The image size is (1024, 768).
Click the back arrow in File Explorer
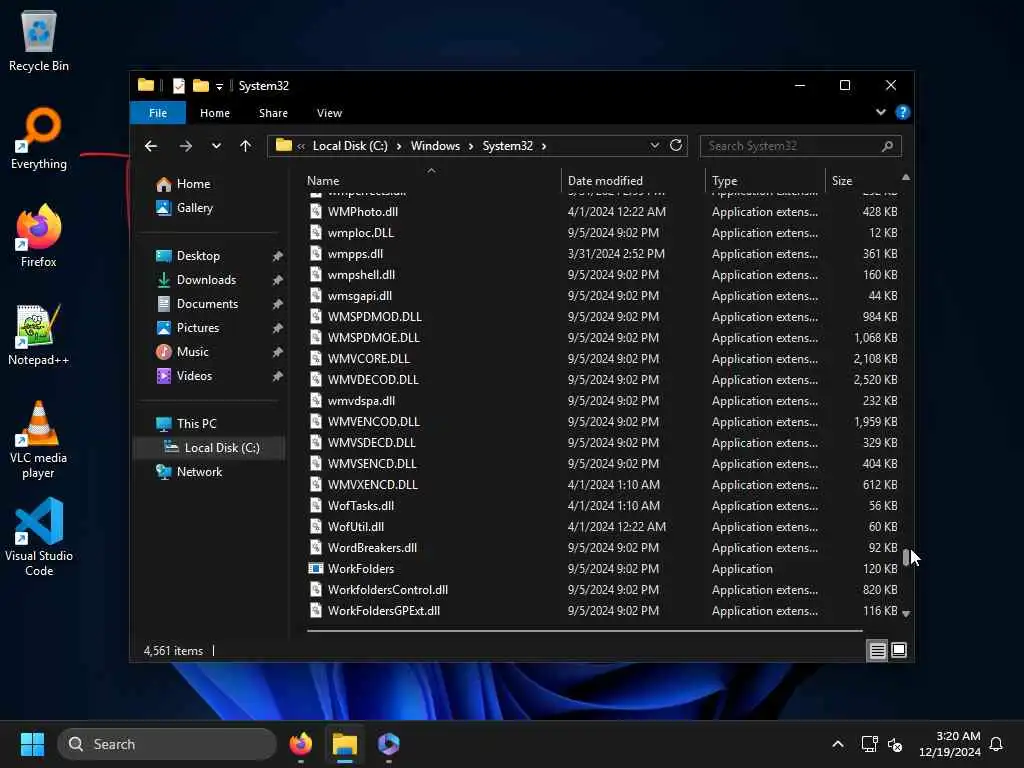[x=151, y=146]
